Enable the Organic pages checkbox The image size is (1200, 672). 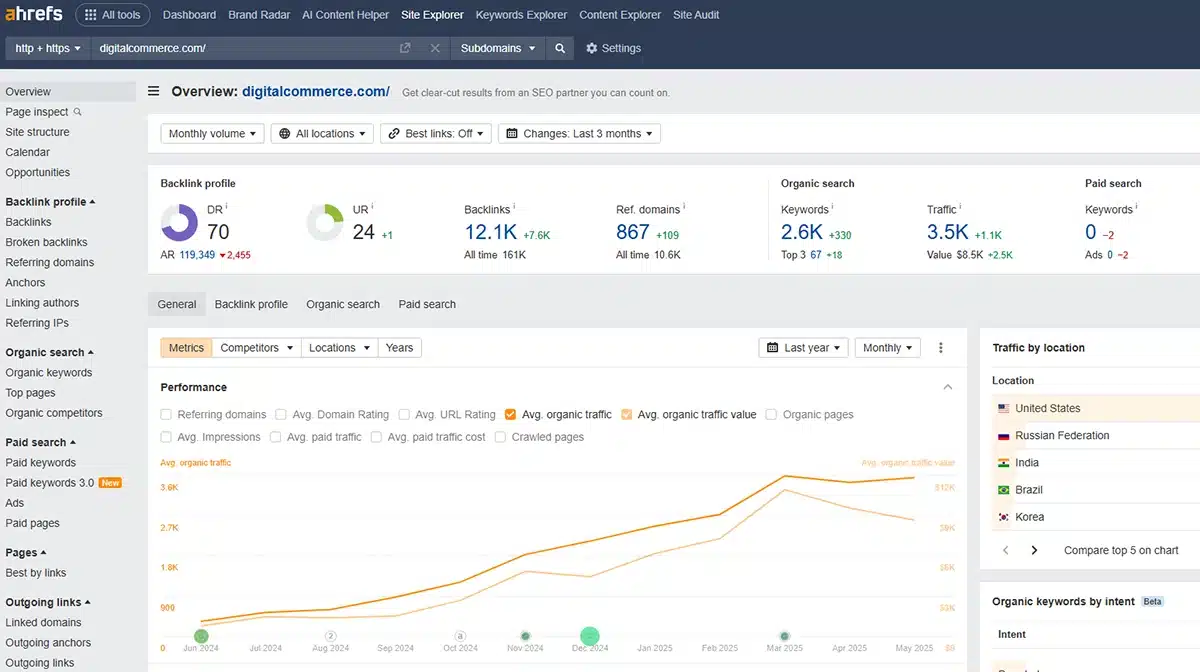tap(772, 414)
